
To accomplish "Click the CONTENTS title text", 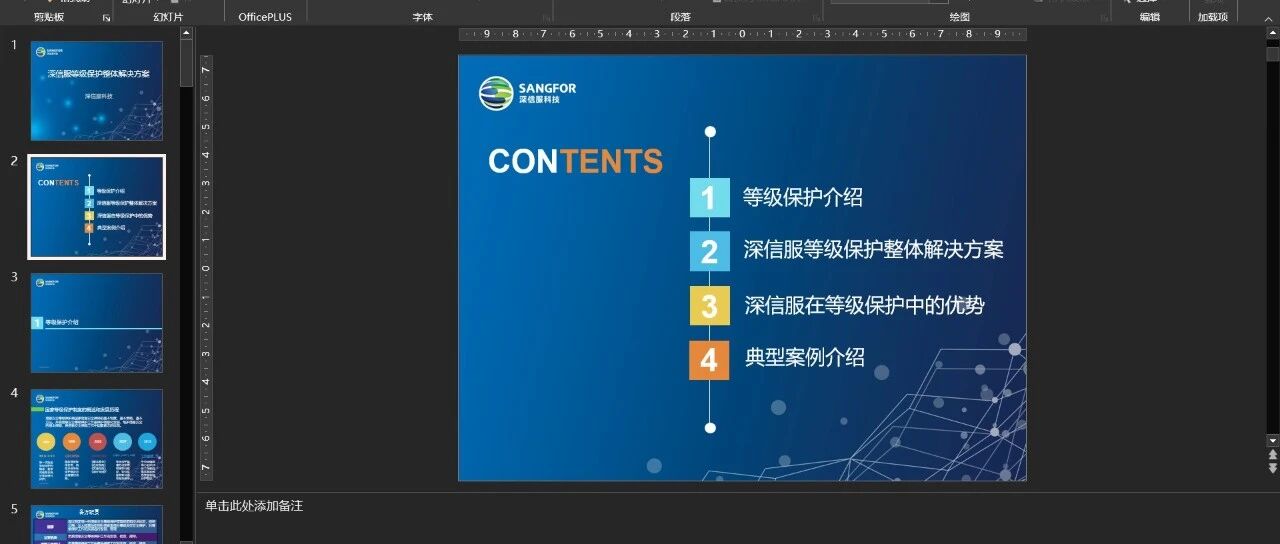I will [x=575, y=161].
